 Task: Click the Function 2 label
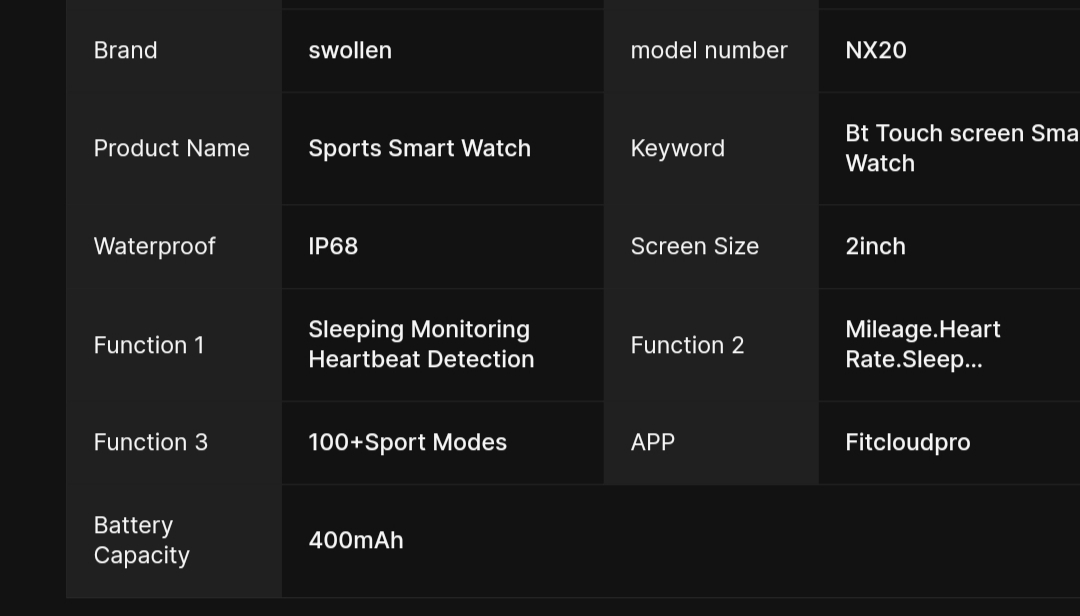point(687,345)
